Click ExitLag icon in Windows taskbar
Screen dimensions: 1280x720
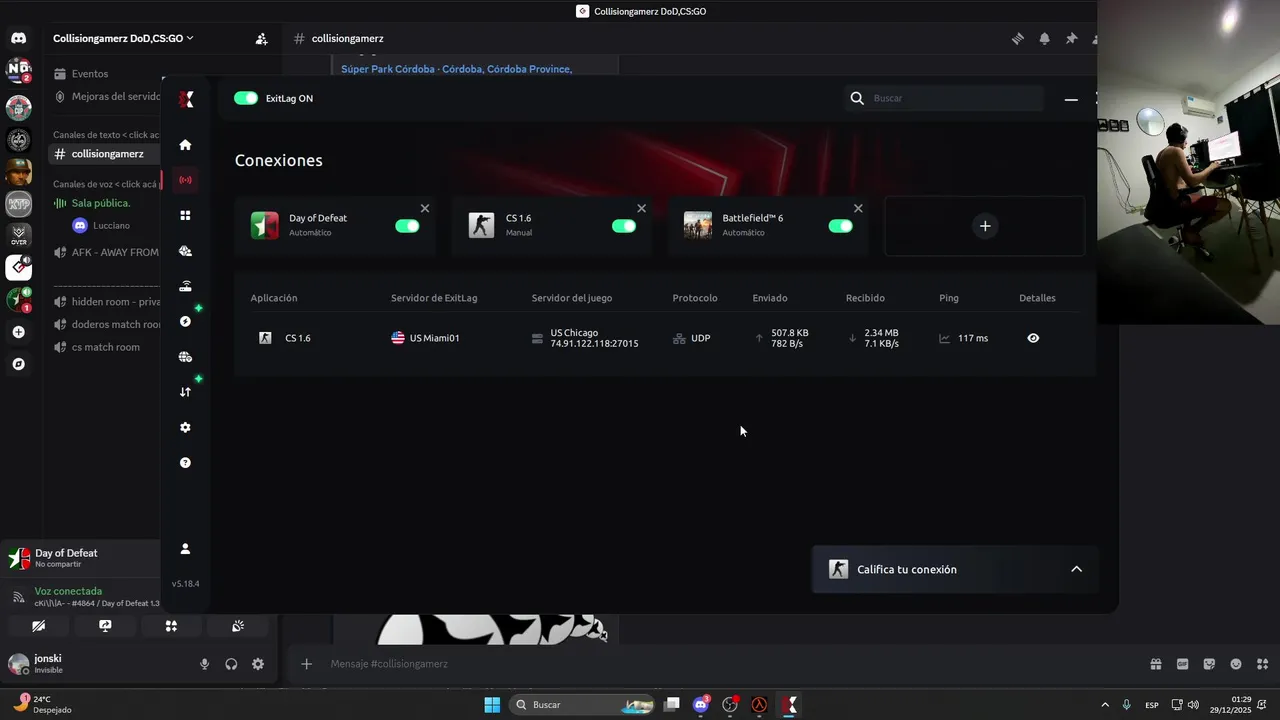pos(790,705)
